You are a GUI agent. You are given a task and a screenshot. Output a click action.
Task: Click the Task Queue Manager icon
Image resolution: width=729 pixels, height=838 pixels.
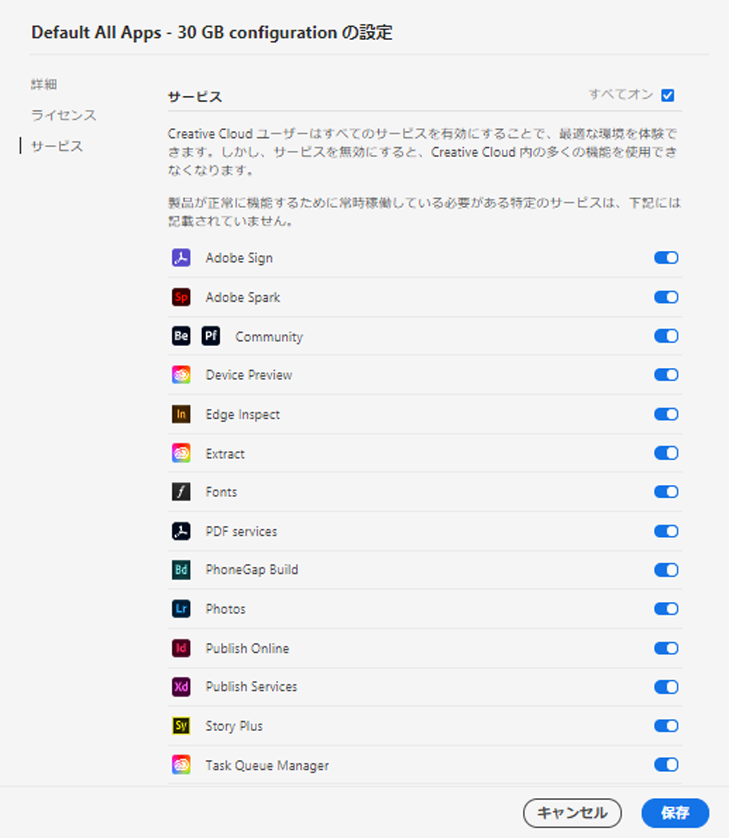[181, 765]
